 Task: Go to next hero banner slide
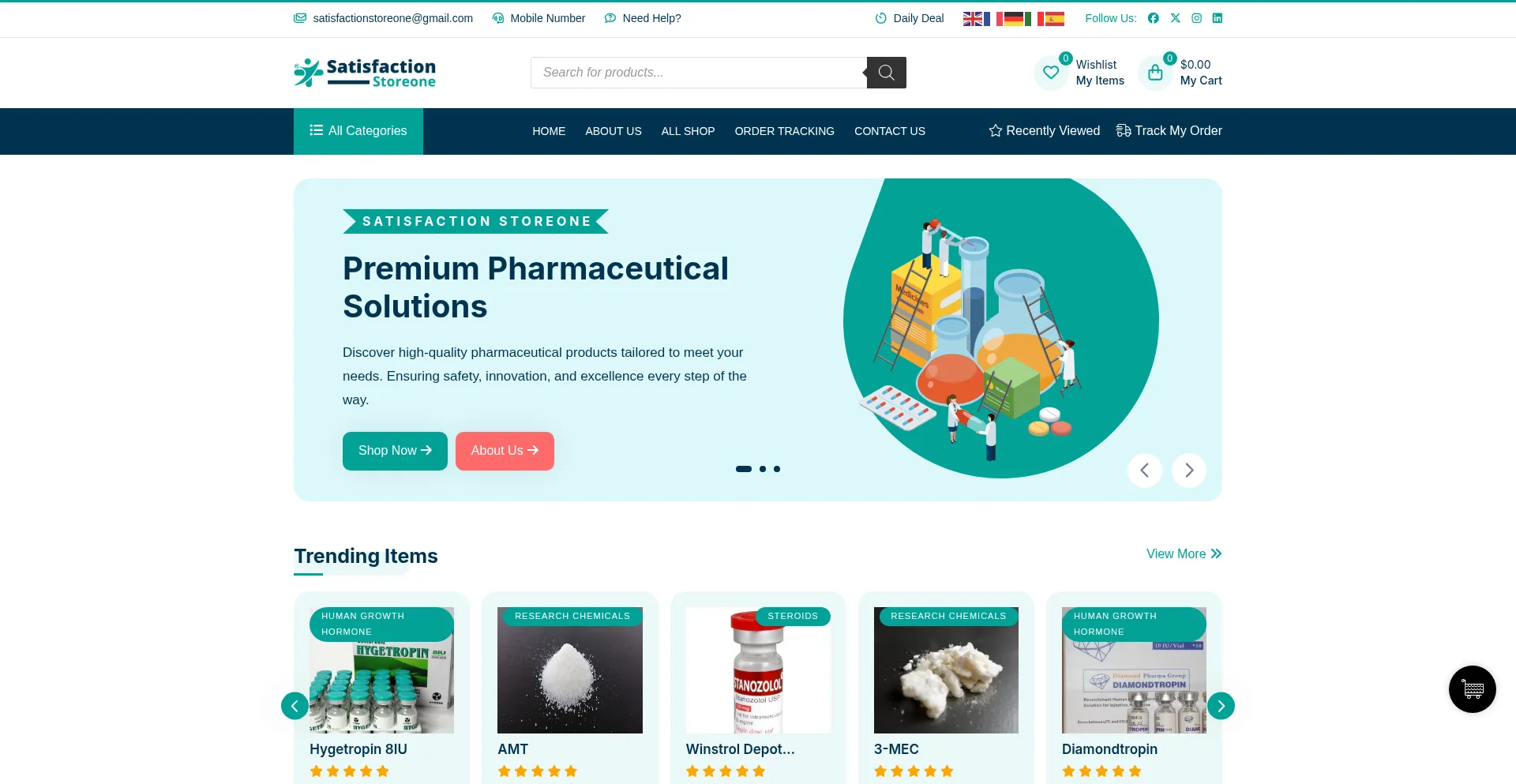pos(1189,471)
